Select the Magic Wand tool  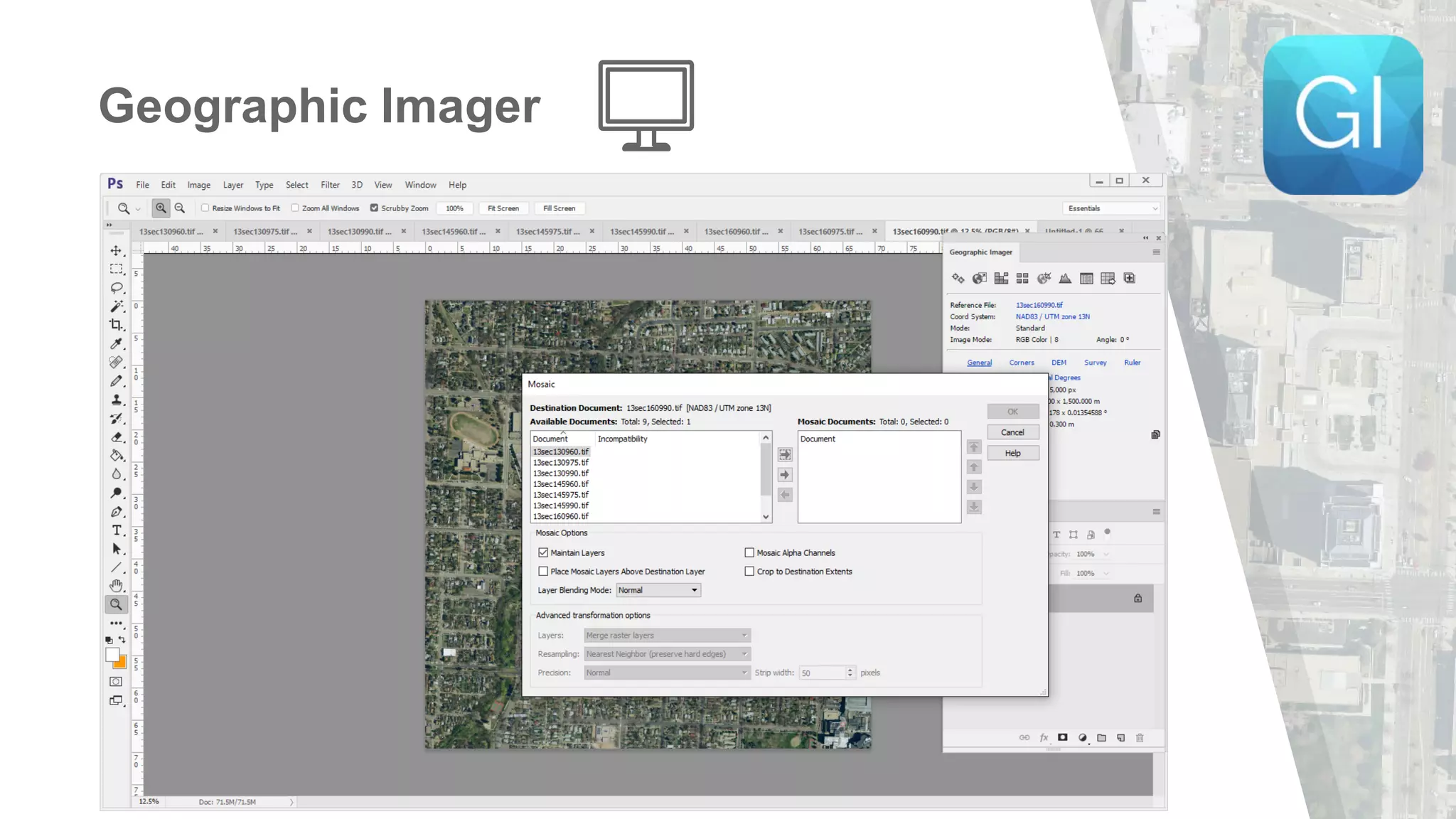click(116, 306)
